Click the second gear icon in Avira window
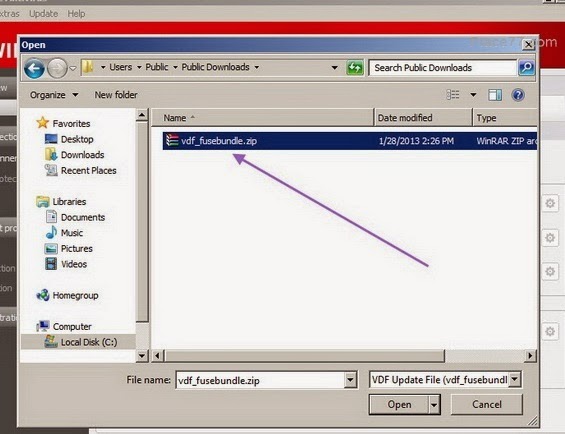 tap(550, 238)
